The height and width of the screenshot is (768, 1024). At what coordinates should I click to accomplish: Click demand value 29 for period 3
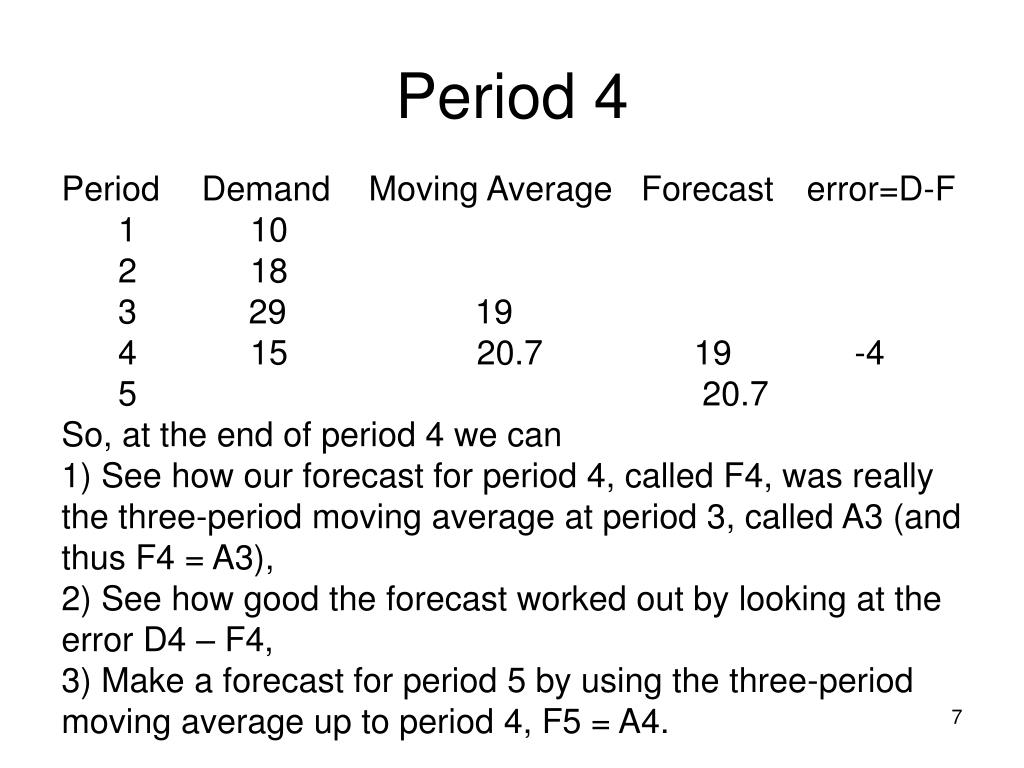(x=267, y=312)
